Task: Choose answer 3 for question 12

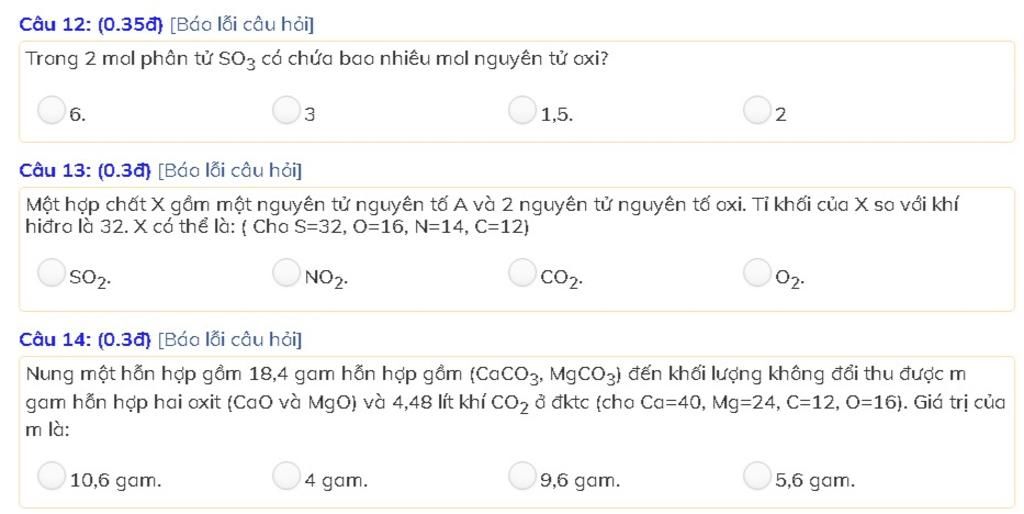Action: (286, 110)
